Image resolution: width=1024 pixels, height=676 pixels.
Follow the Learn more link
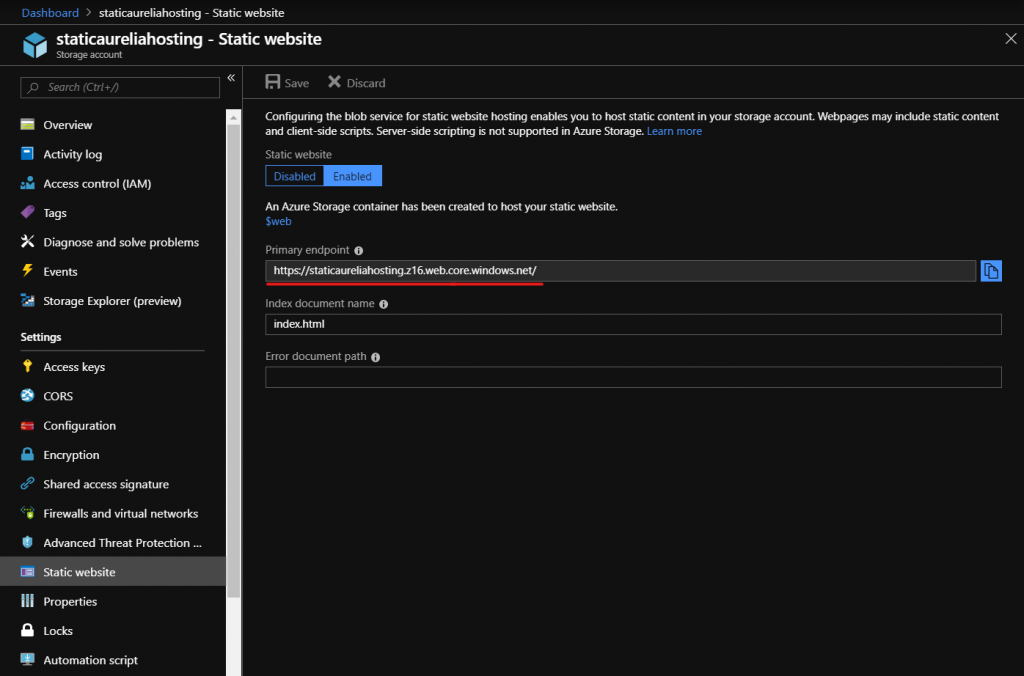(674, 131)
